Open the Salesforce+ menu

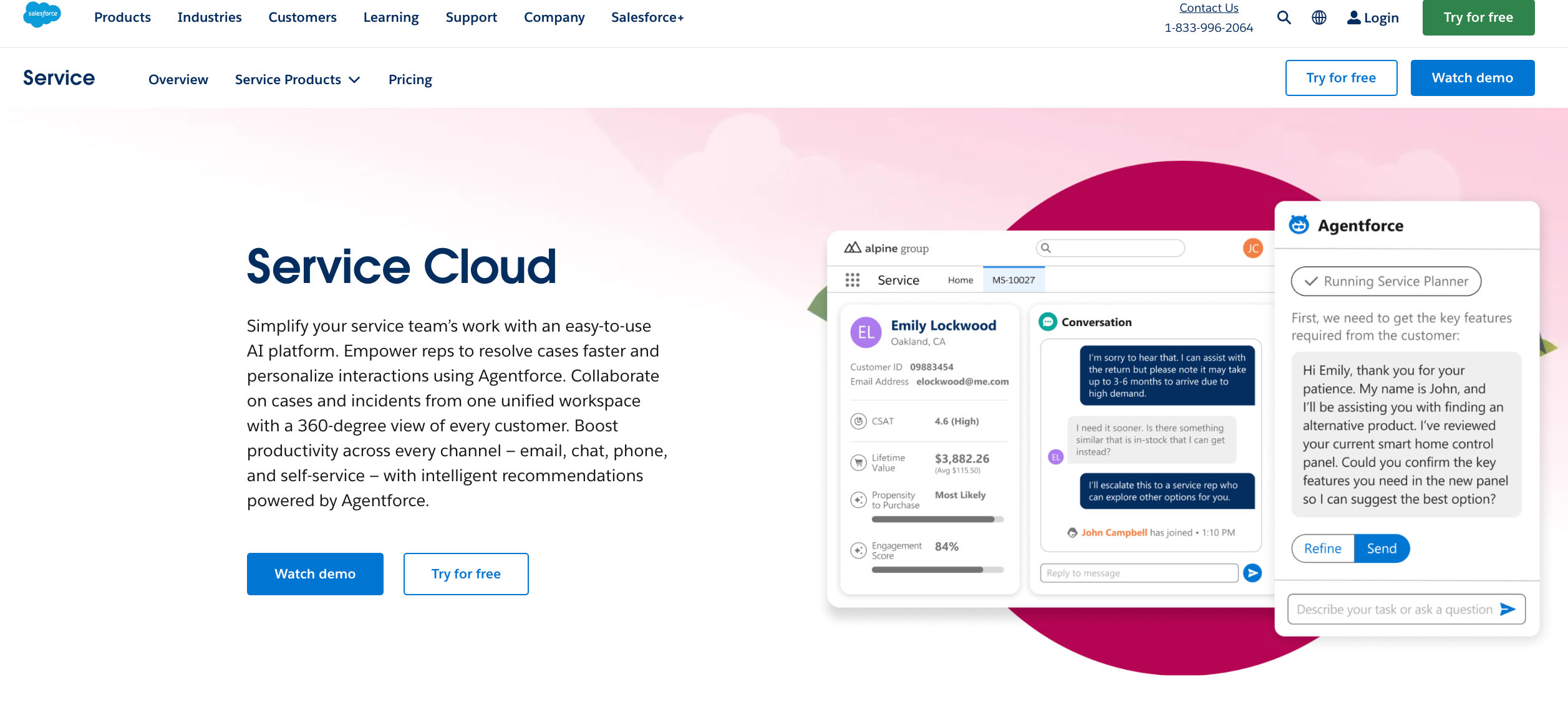647,17
